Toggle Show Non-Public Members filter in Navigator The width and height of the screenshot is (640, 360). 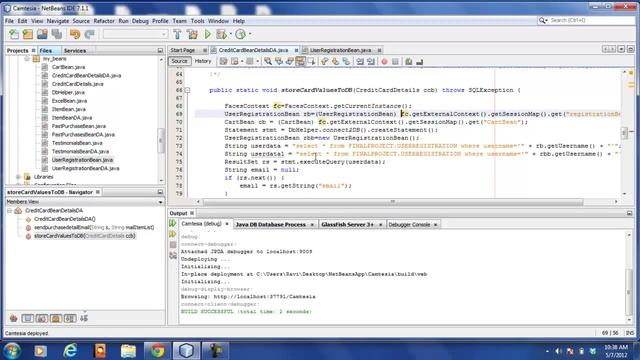(56, 318)
